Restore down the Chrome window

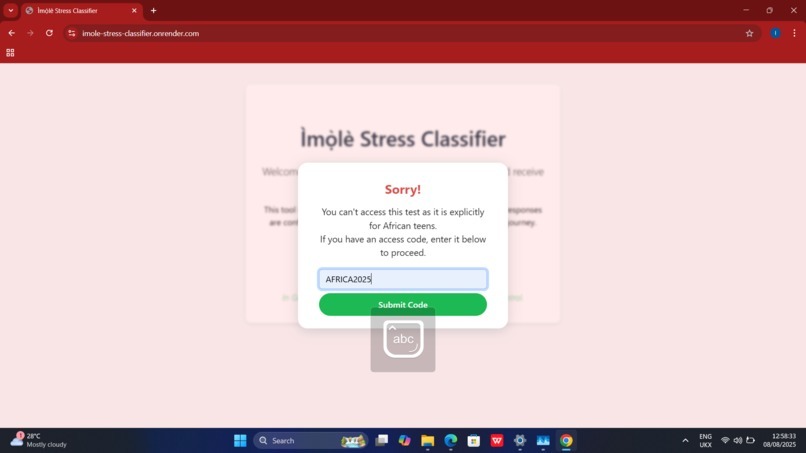(770, 10)
